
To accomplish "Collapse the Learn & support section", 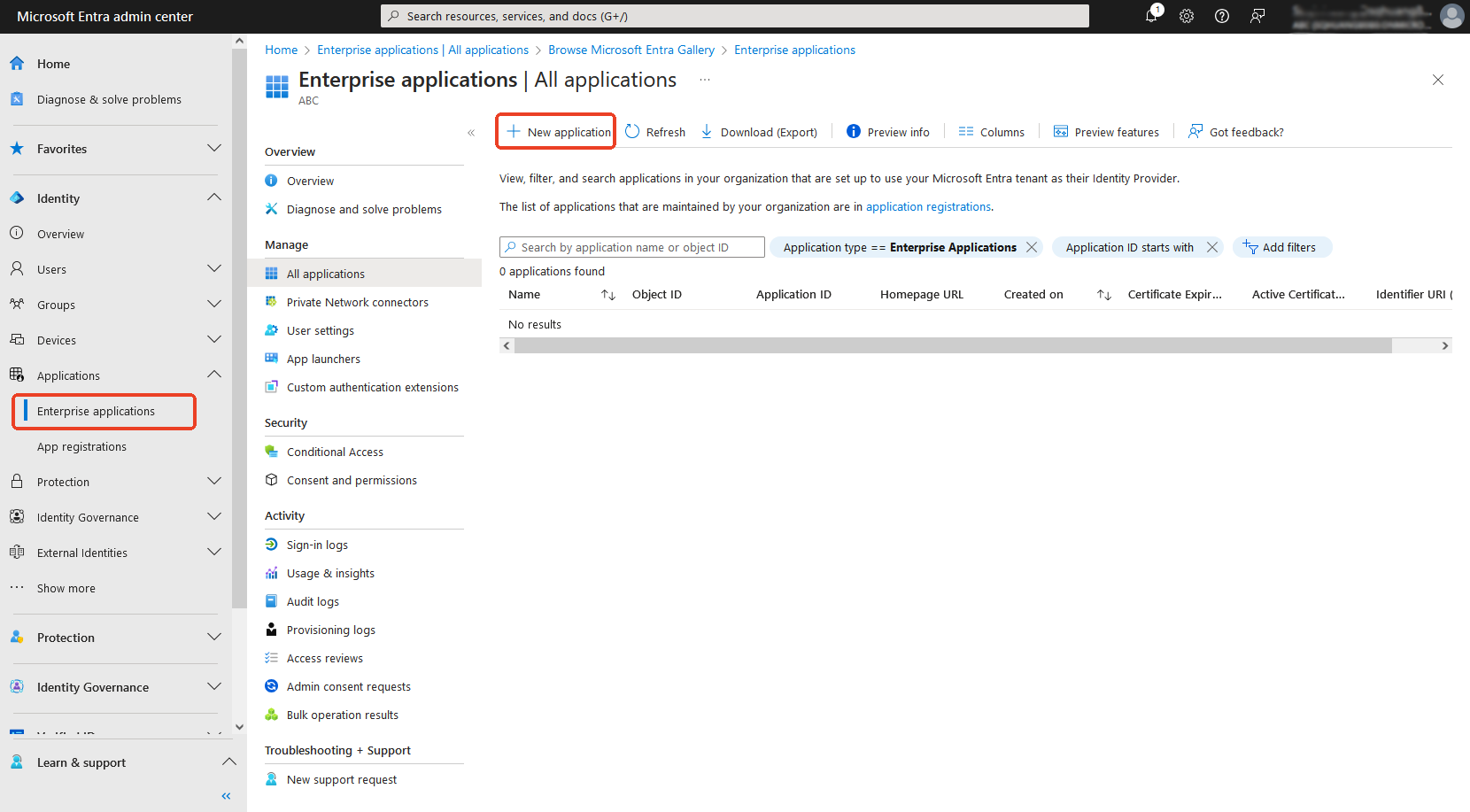I will click(x=228, y=762).
